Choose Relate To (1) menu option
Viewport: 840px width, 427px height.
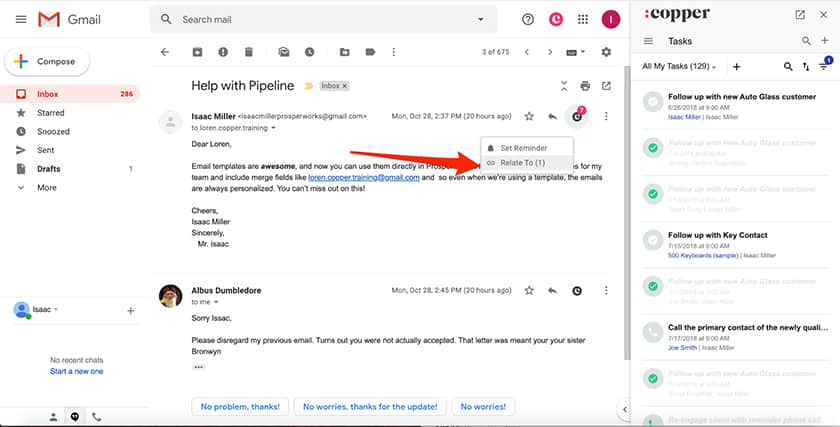click(x=527, y=163)
